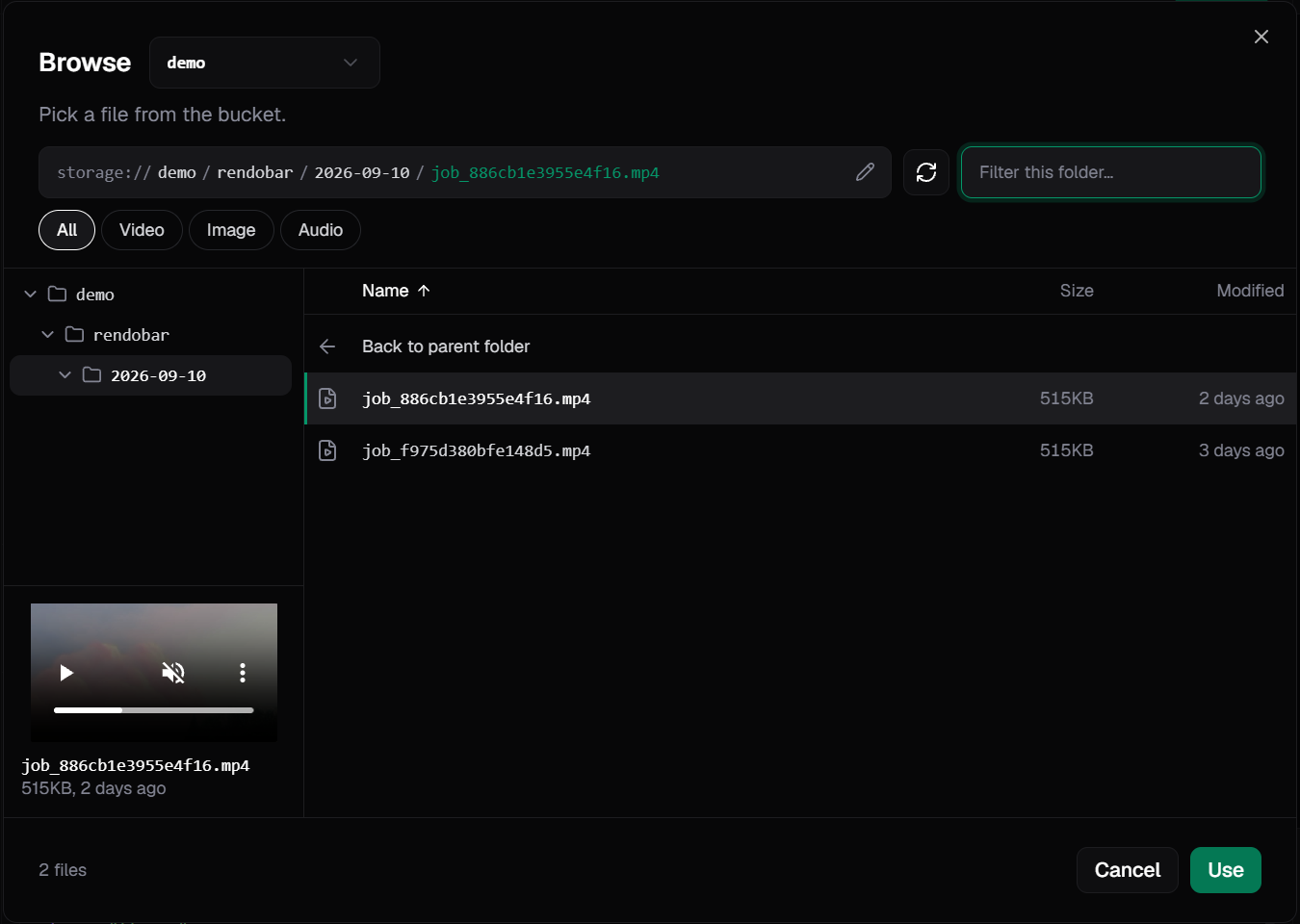Click the Cancel button
The image size is (1300, 924).
[1128, 870]
